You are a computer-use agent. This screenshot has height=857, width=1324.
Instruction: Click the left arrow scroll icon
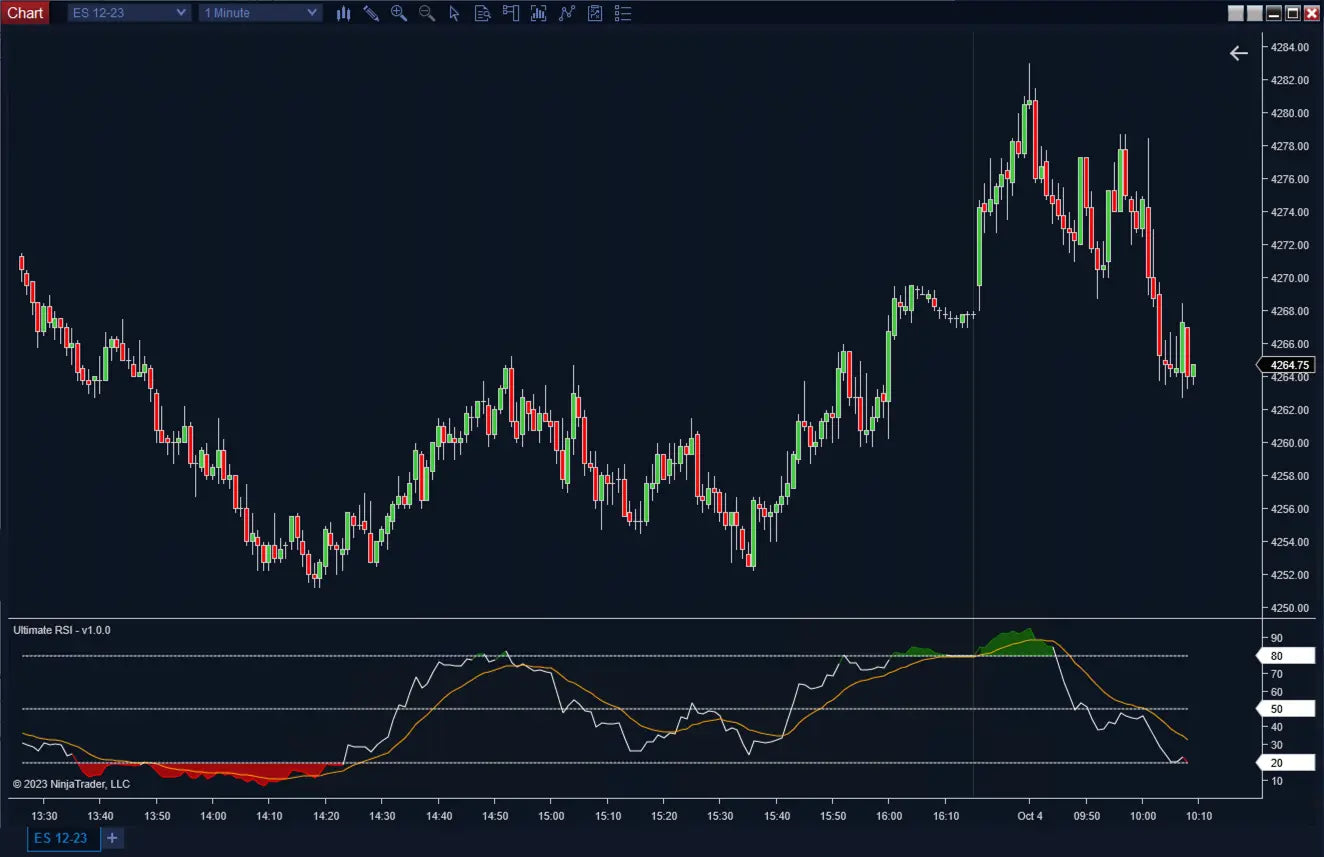pyautogui.click(x=1238, y=54)
